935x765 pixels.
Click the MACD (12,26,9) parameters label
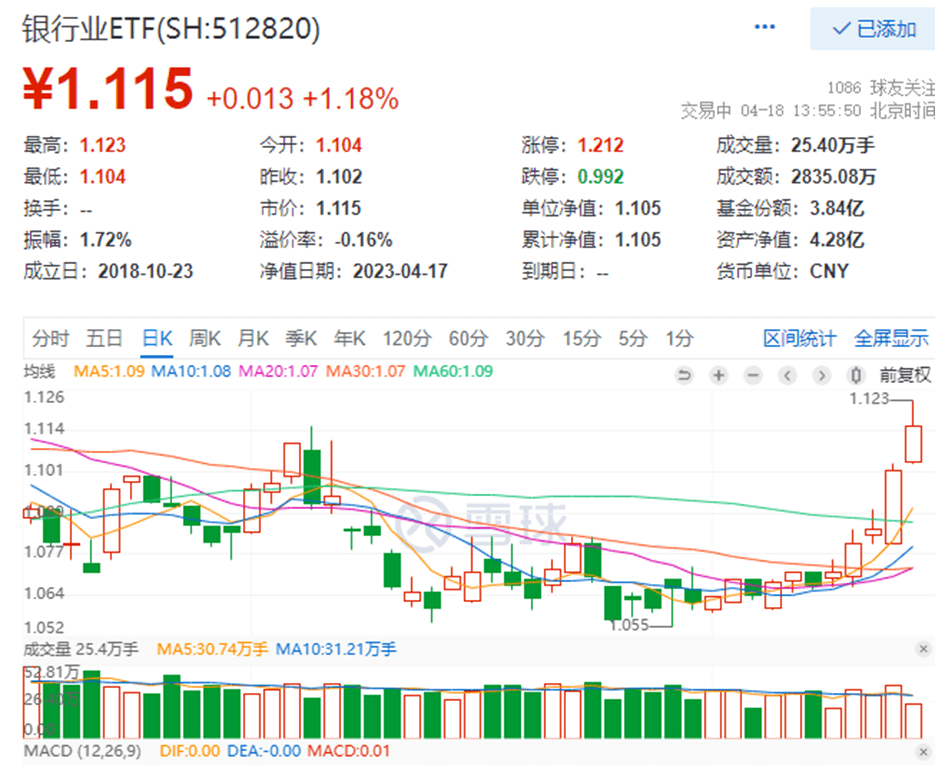[82, 751]
